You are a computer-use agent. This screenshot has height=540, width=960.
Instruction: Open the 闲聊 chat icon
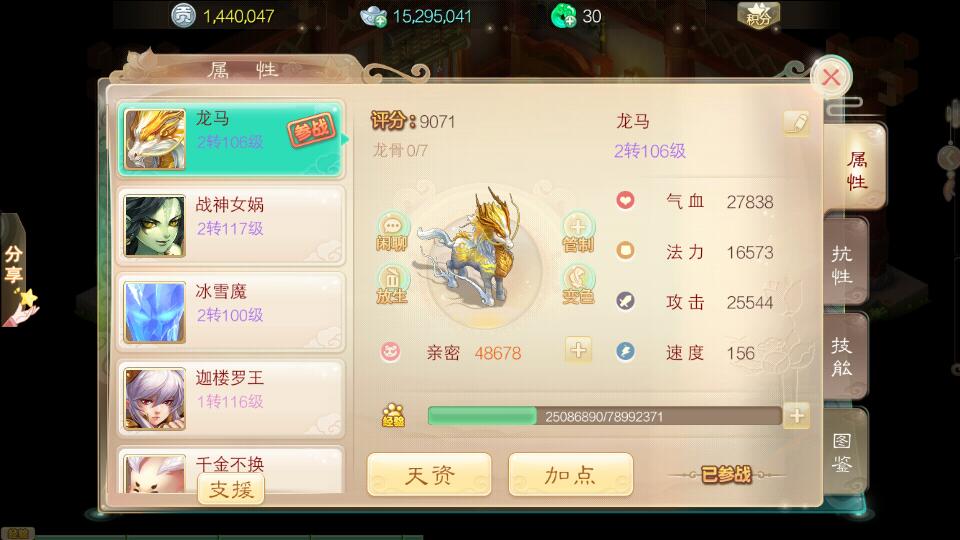(392, 233)
